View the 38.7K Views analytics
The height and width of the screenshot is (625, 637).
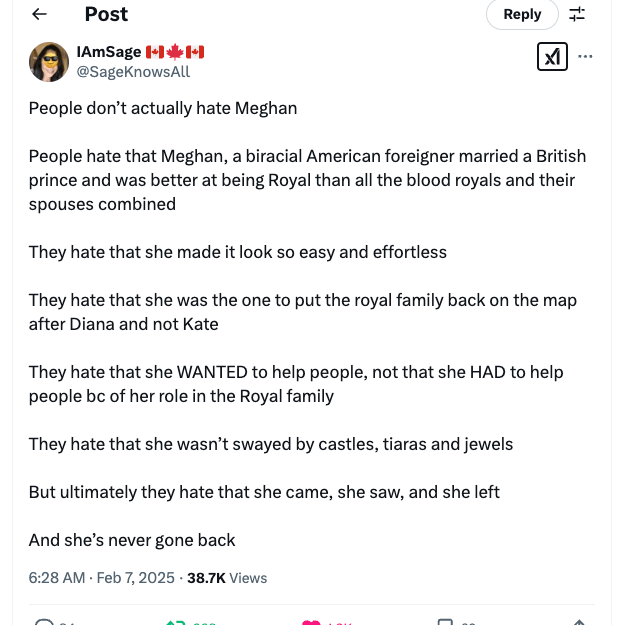[227, 578]
